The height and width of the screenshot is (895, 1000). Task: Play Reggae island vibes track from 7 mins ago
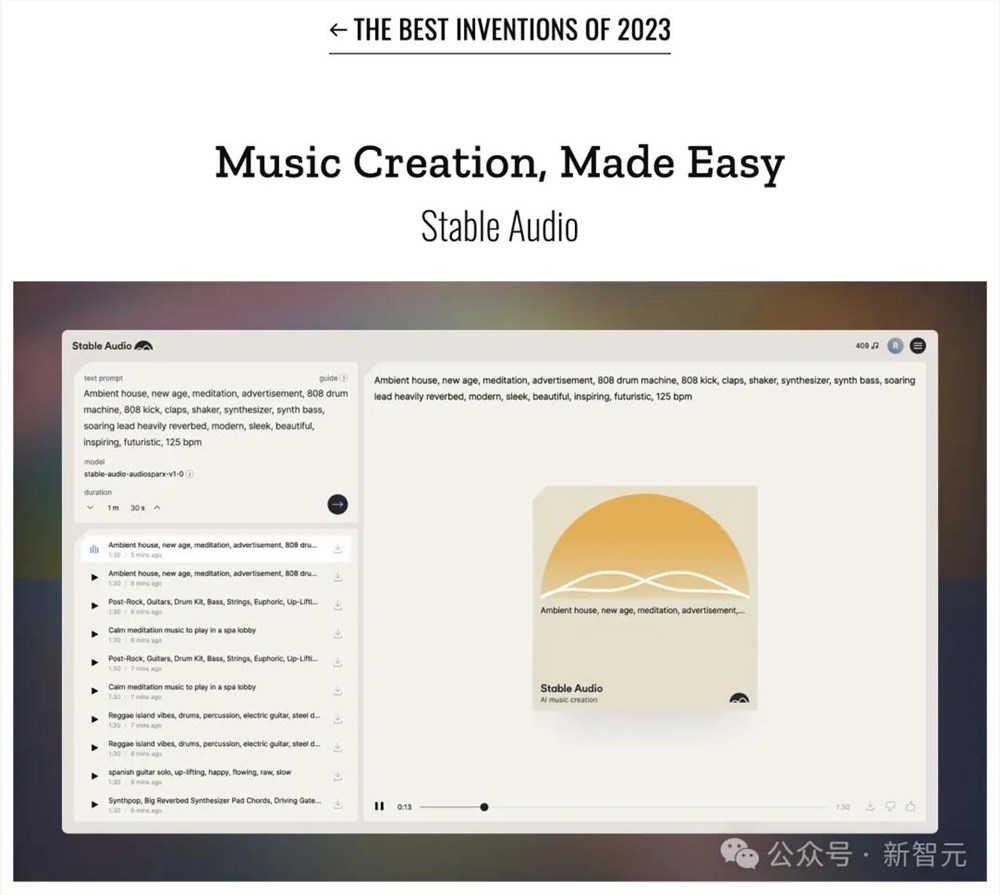[94, 720]
